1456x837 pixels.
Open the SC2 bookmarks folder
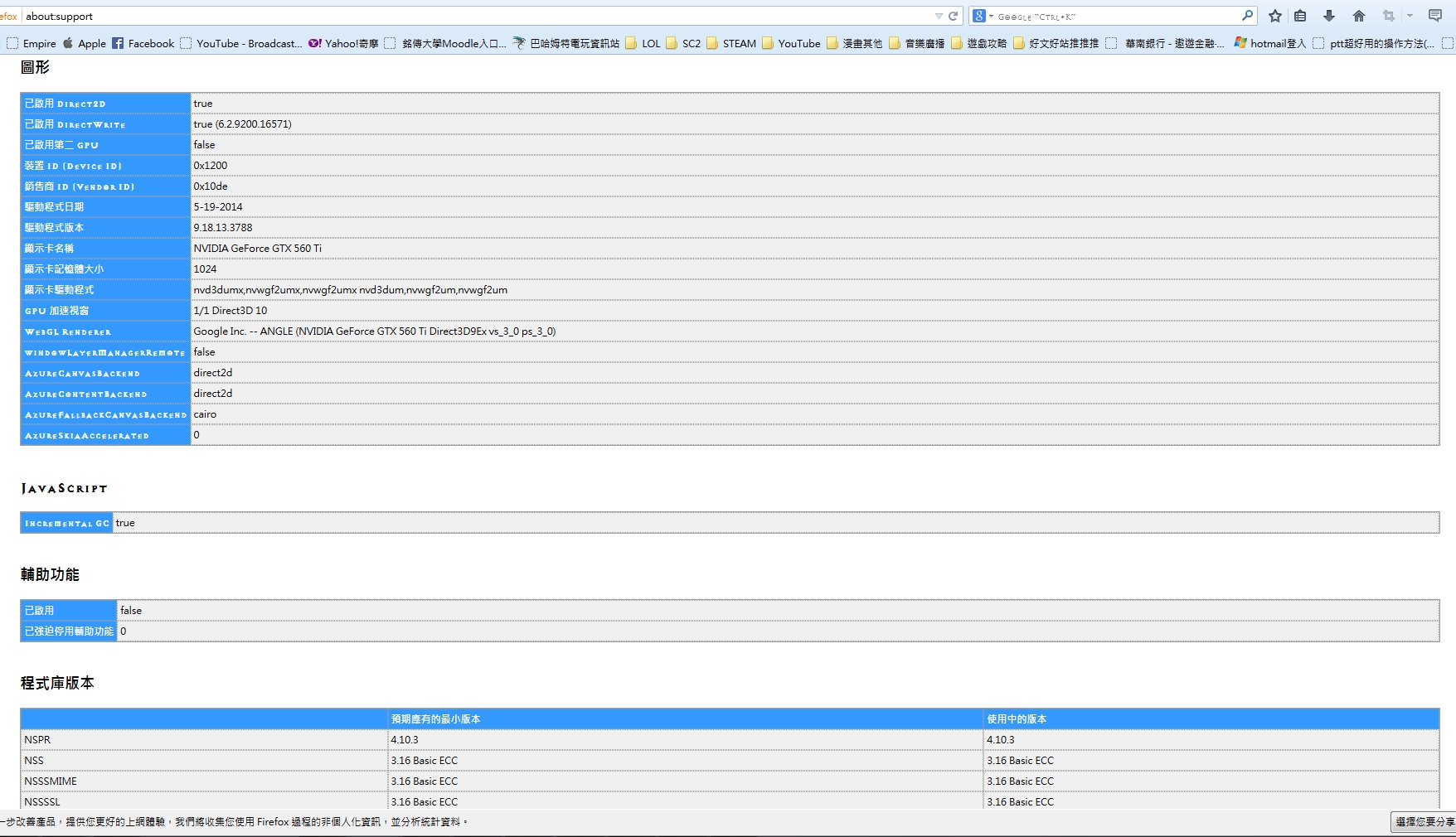pyautogui.click(x=683, y=43)
